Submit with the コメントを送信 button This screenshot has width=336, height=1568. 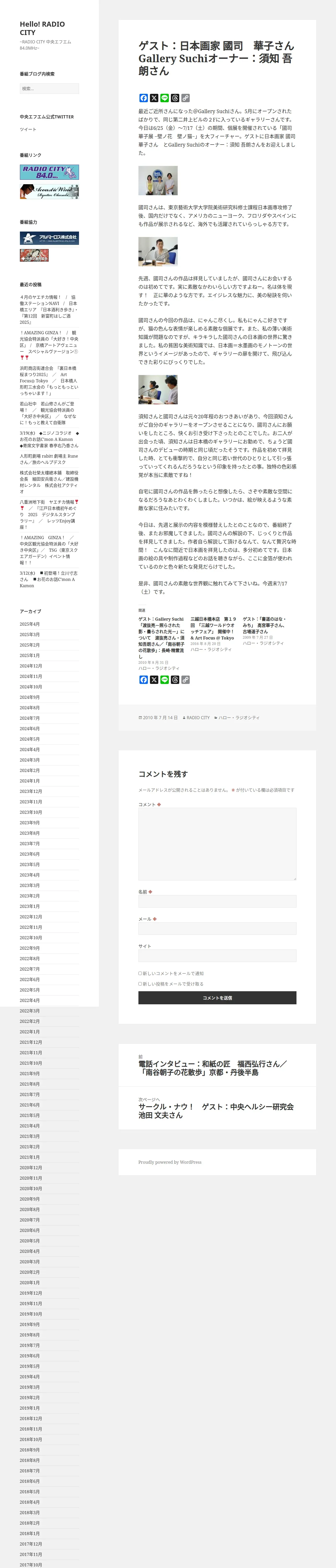click(x=217, y=998)
